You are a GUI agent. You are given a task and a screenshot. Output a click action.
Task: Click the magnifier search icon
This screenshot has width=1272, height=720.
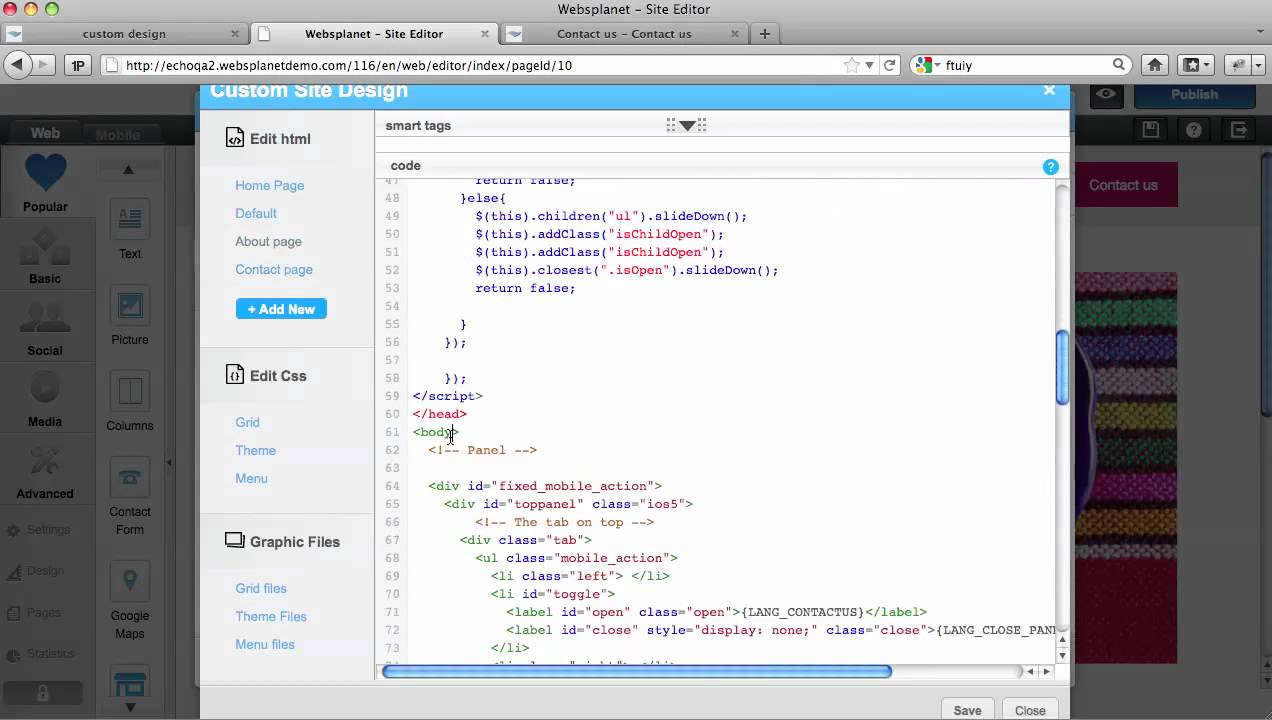pyautogui.click(x=1119, y=65)
